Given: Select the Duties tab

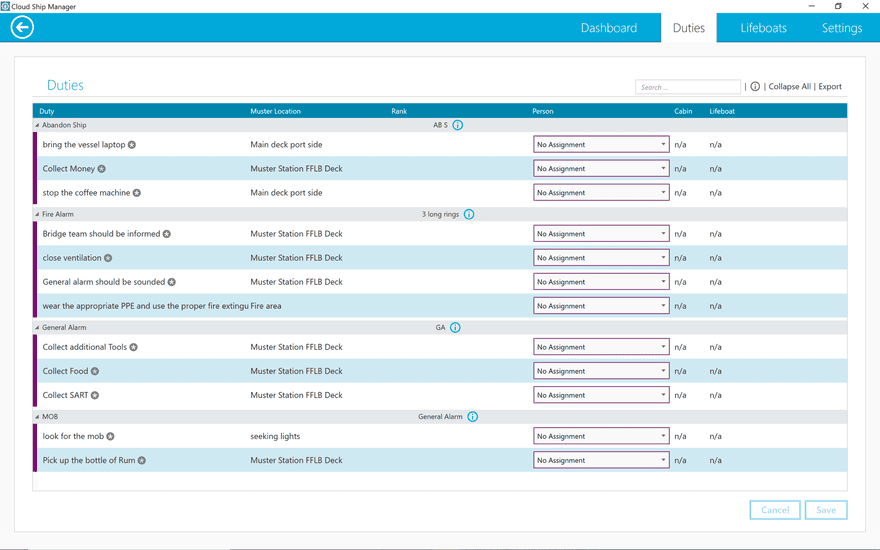Looking at the screenshot, I should point(689,28).
